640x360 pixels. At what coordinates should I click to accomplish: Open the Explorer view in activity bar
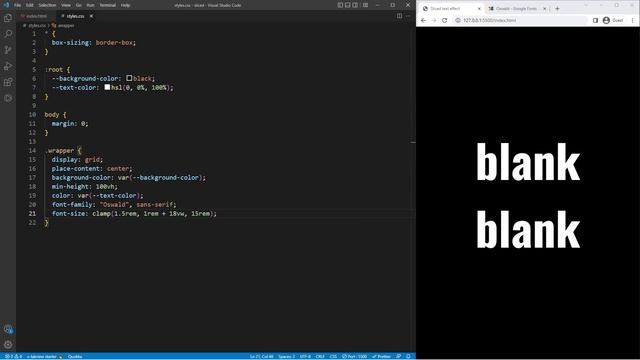[8, 18]
